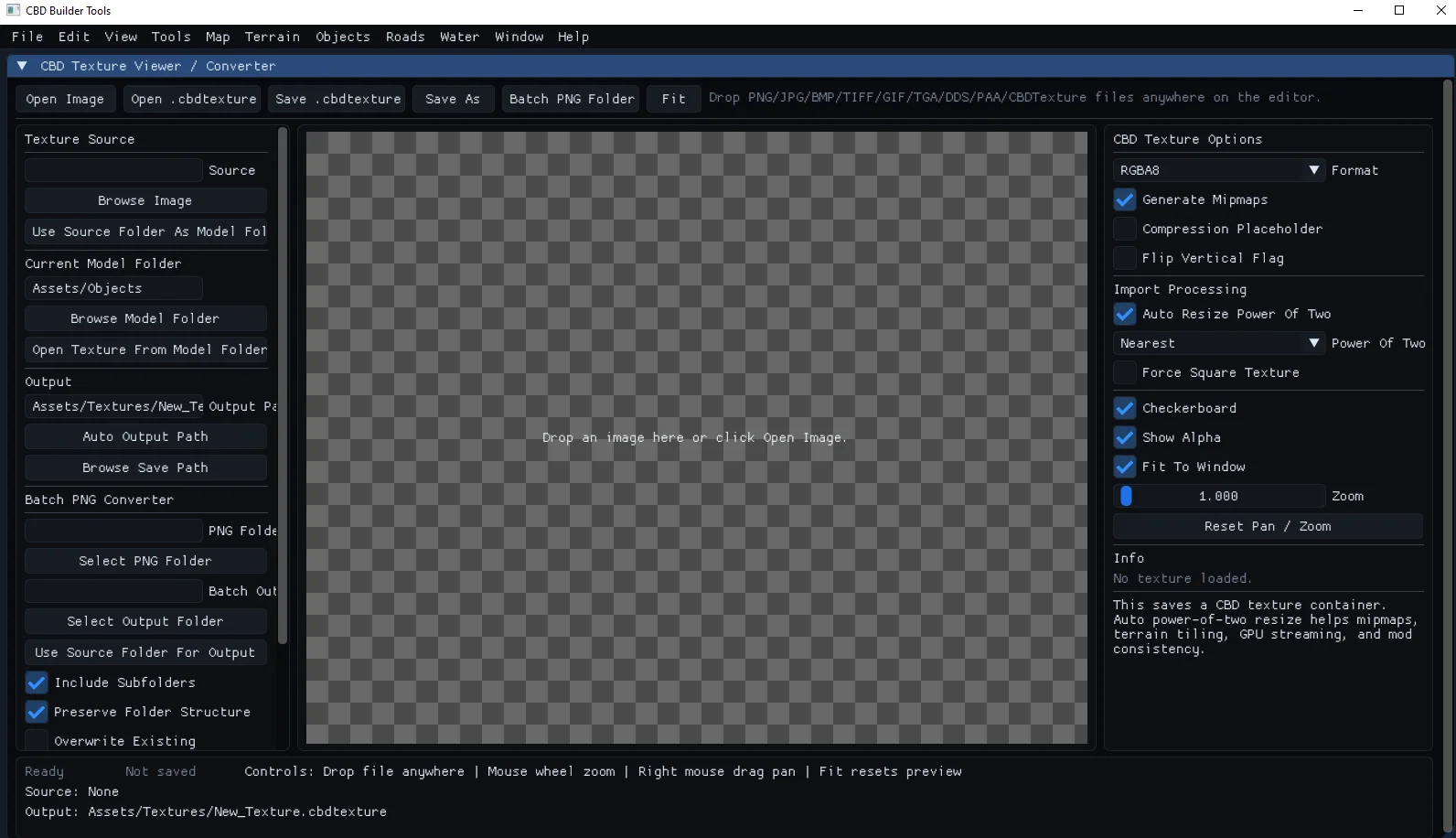This screenshot has height=838, width=1456.
Task: Maximize the CBD Builder Tools window
Action: (1399, 11)
